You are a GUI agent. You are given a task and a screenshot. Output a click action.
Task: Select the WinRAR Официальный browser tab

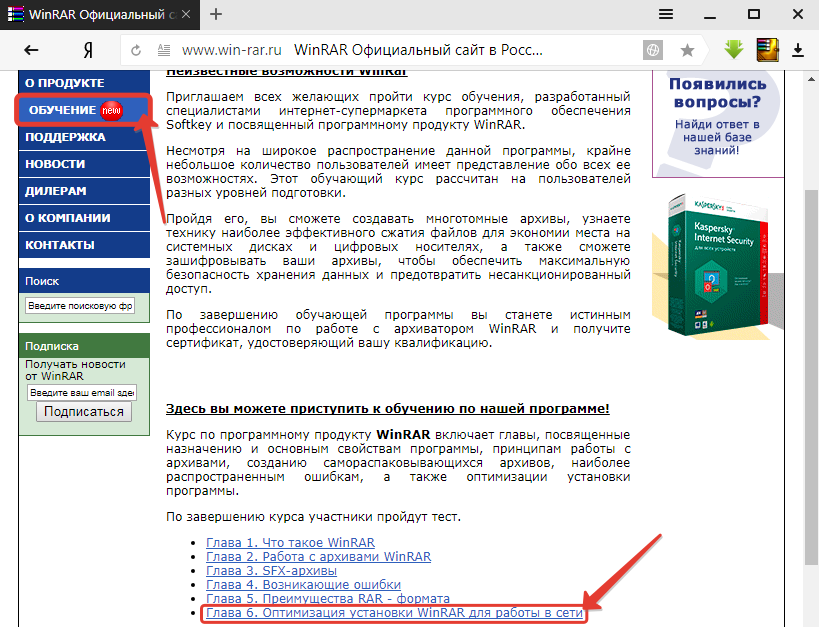tap(100, 15)
